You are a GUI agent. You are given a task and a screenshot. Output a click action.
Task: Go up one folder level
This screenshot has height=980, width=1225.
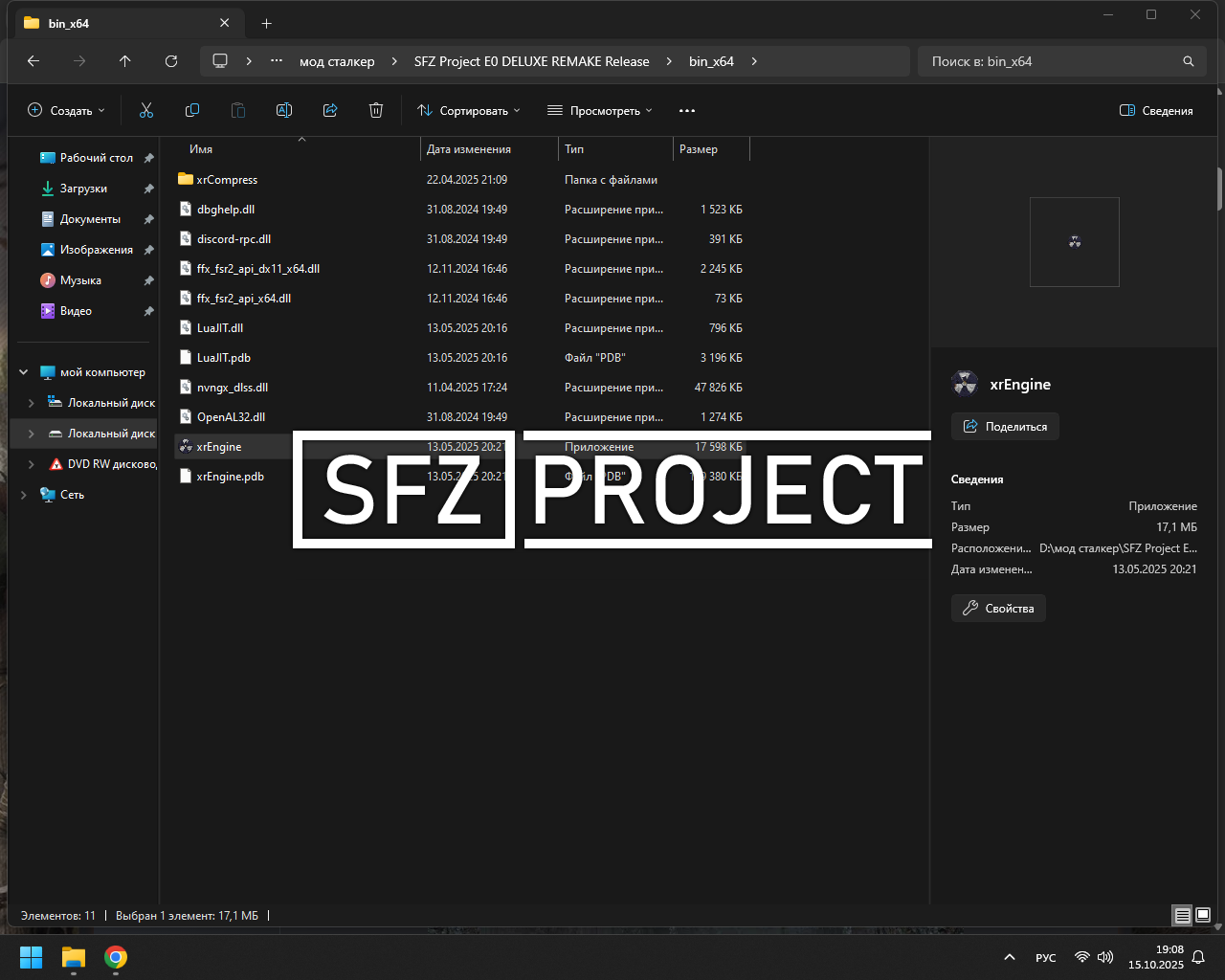(125, 61)
